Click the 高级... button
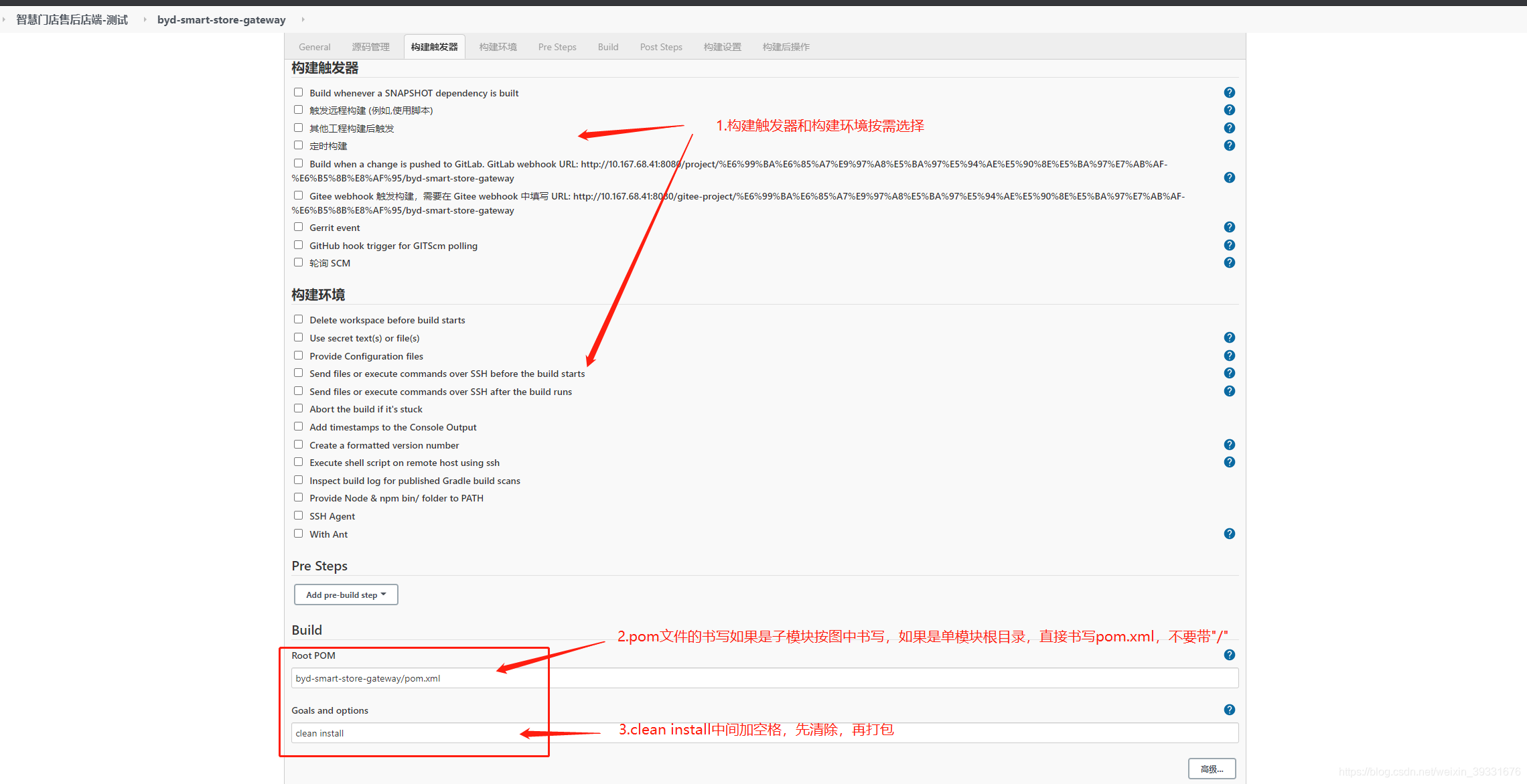This screenshot has width=1527, height=784. pyautogui.click(x=1211, y=769)
